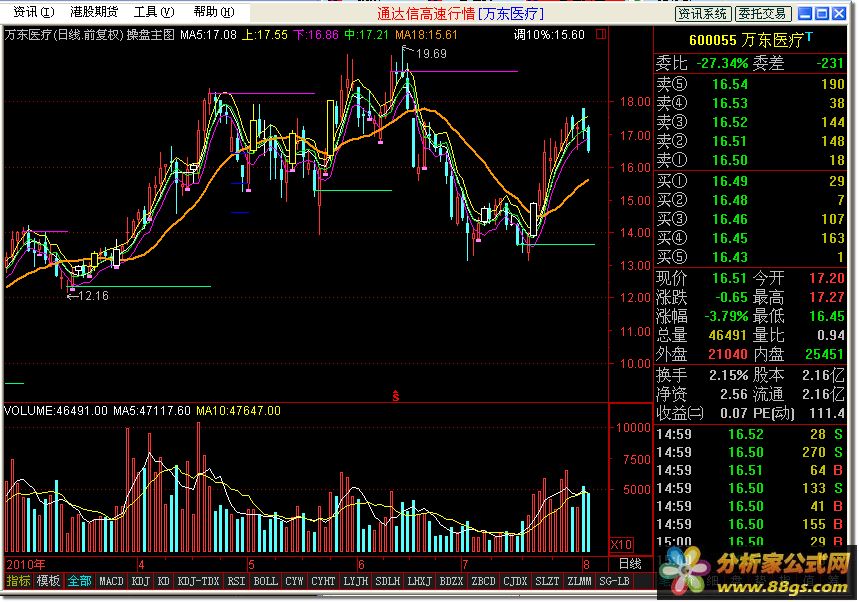The image size is (859, 602).
Task: Click the MA10:47647.00 volume label
Action: [x=238, y=411]
